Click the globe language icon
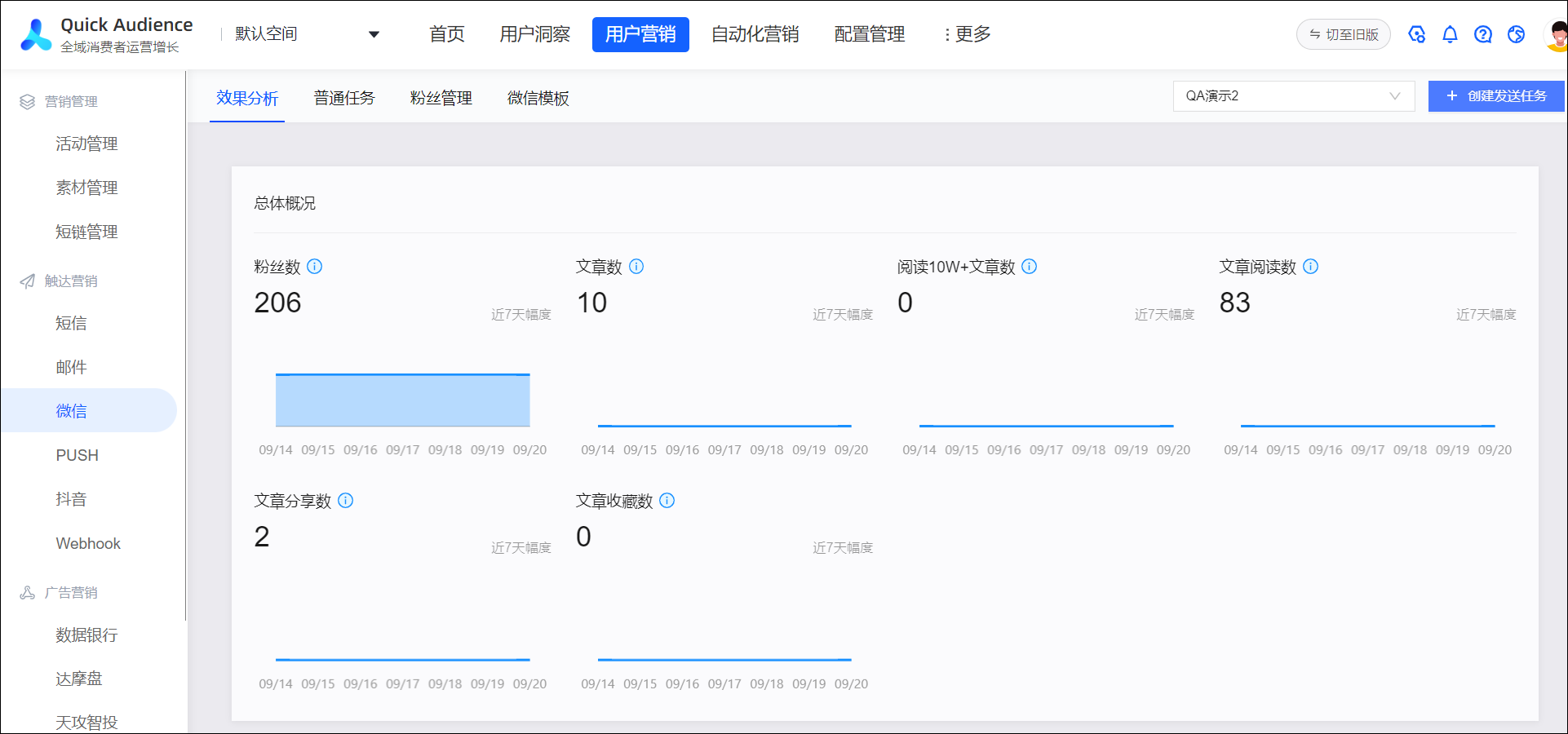 point(1517,34)
